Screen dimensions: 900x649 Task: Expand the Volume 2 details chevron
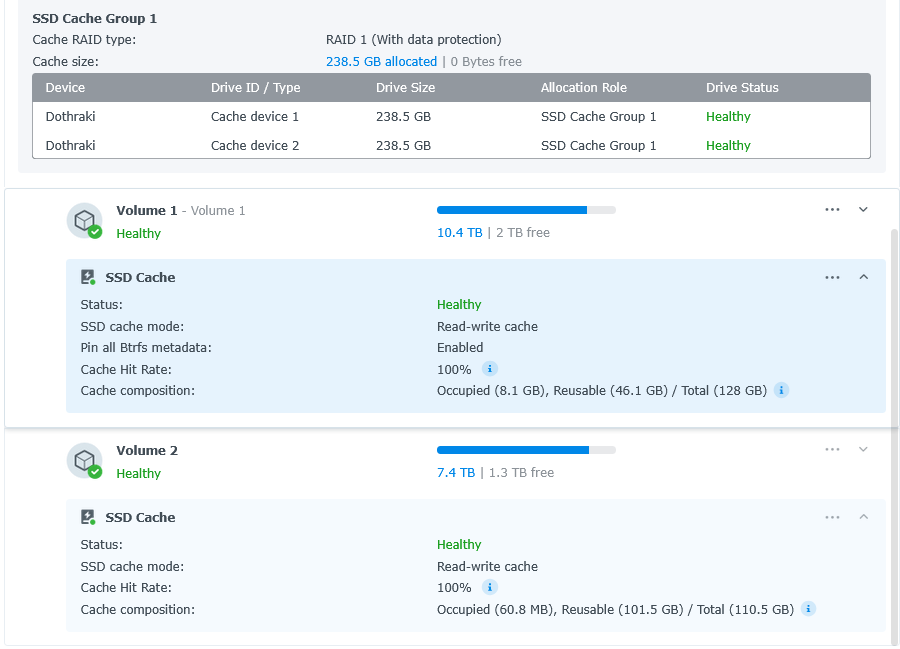point(864,450)
